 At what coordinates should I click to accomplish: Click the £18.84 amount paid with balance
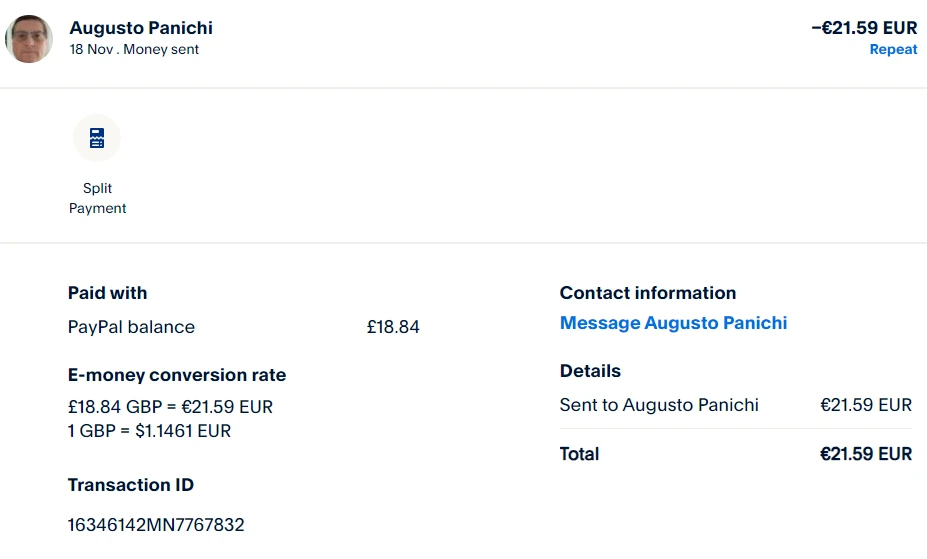tap(393, 327)
